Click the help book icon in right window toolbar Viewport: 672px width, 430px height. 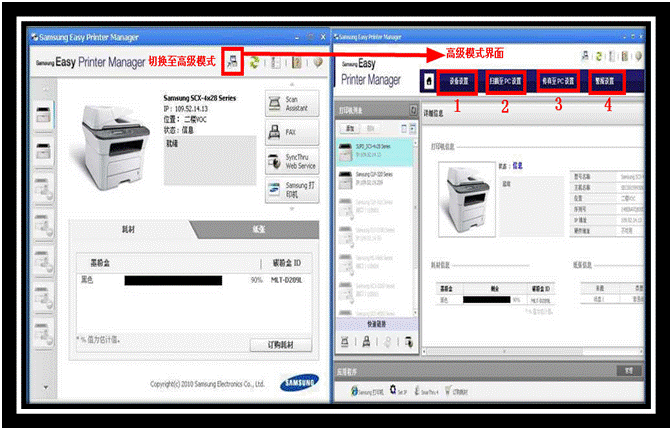pos(625,56)
